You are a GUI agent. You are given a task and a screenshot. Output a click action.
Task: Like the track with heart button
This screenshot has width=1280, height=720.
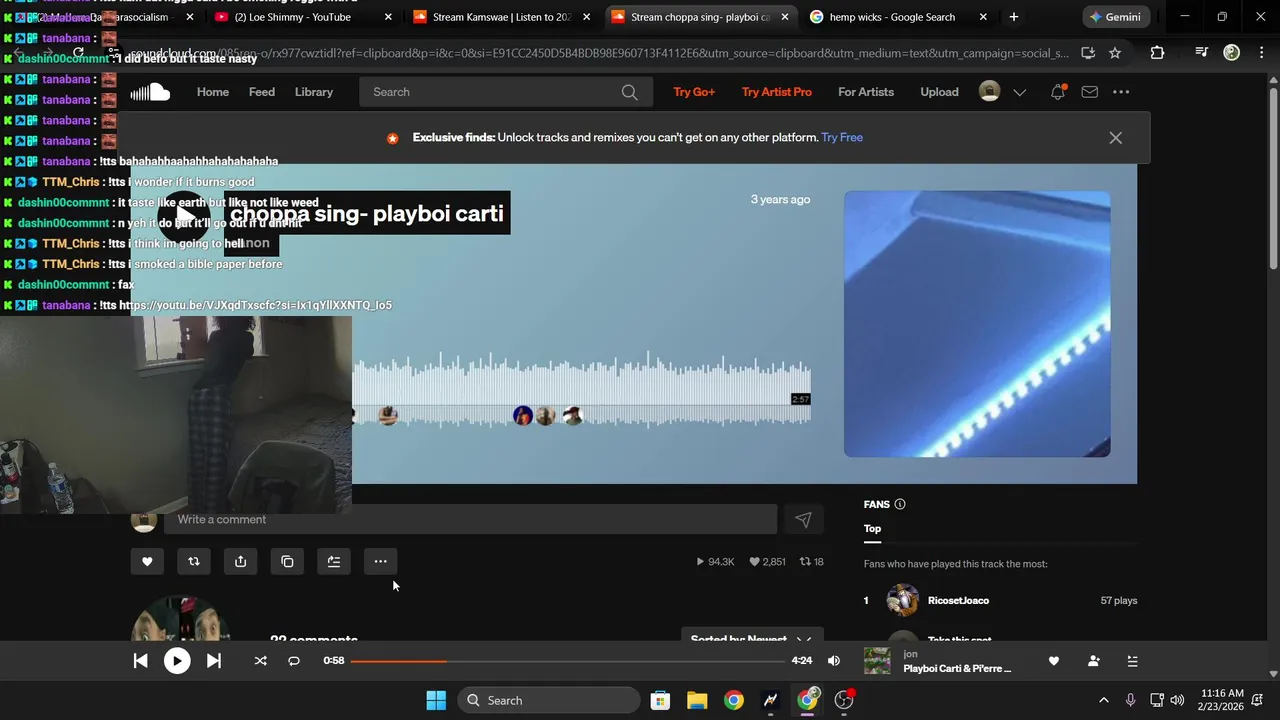tap(147, 561)
